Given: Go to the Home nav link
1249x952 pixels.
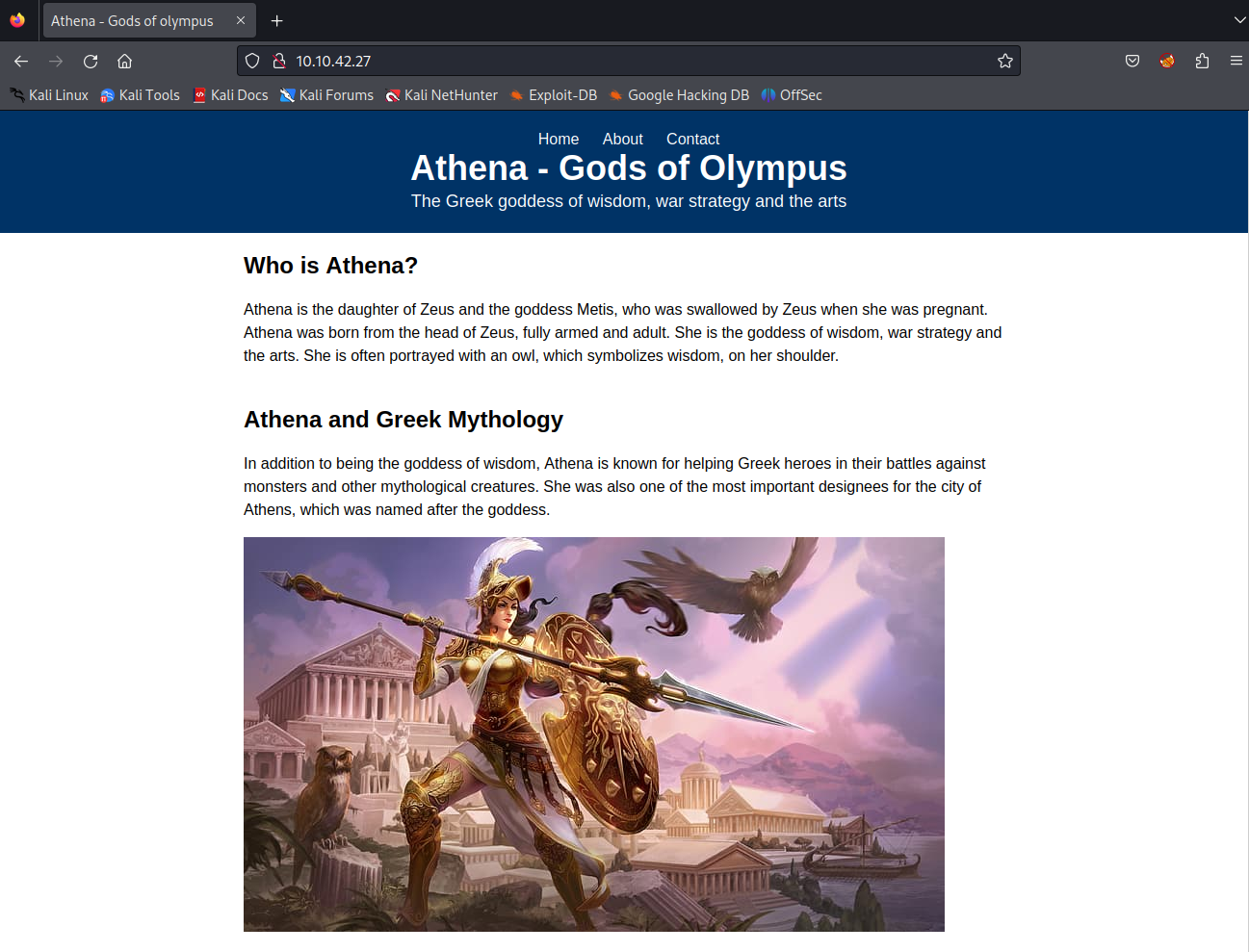Looking at the screenshot, I should 559,139.
